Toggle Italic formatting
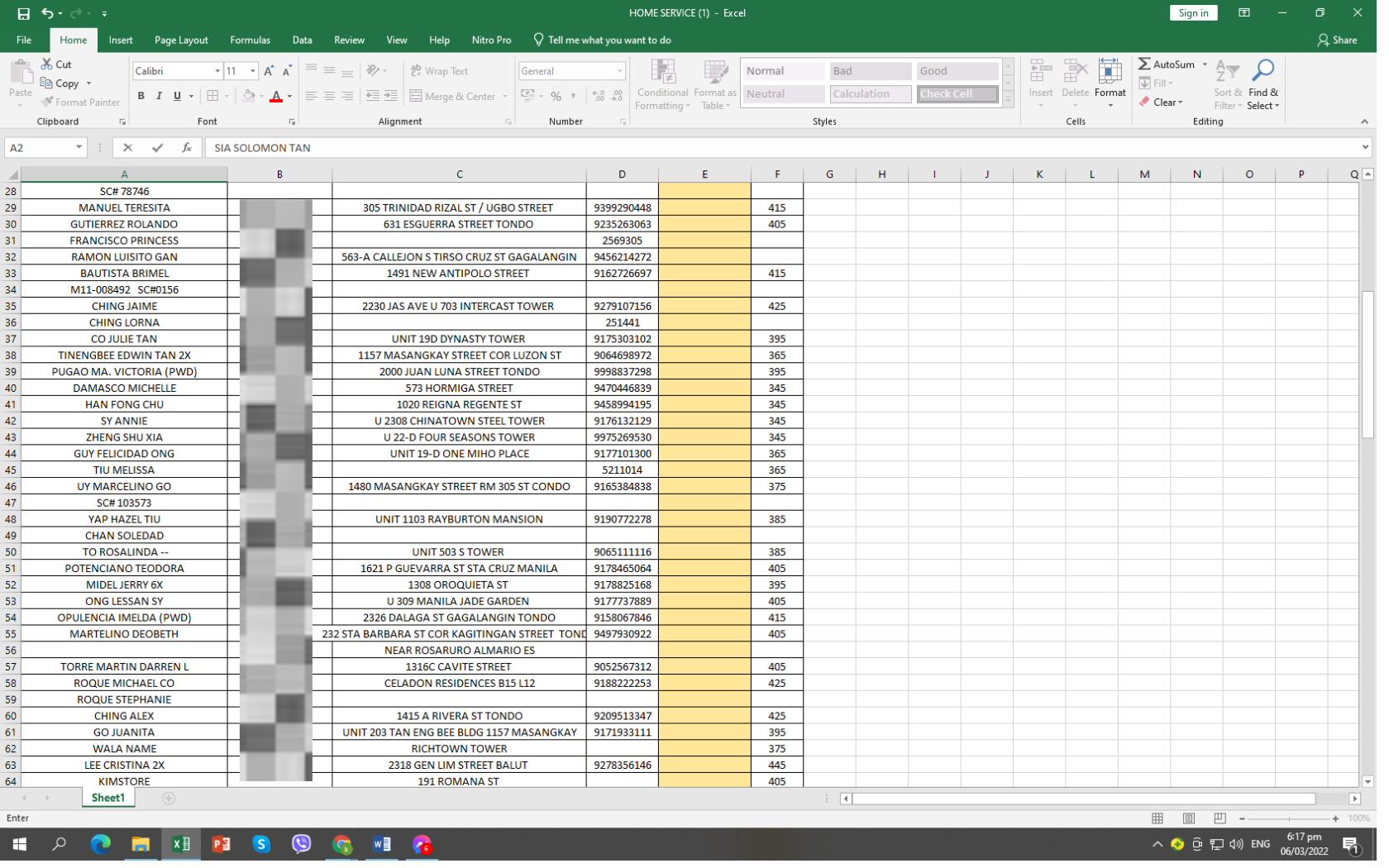1389x868 pixels. coord(159,97)
